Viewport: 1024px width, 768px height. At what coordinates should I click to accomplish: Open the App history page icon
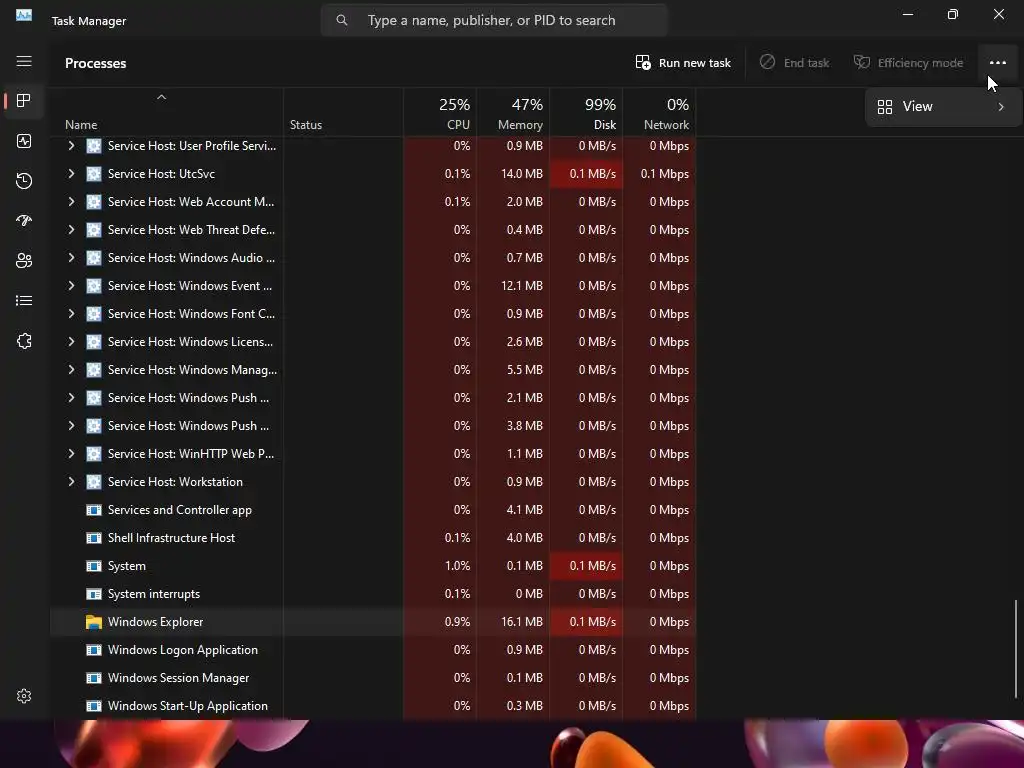(24, 181)
